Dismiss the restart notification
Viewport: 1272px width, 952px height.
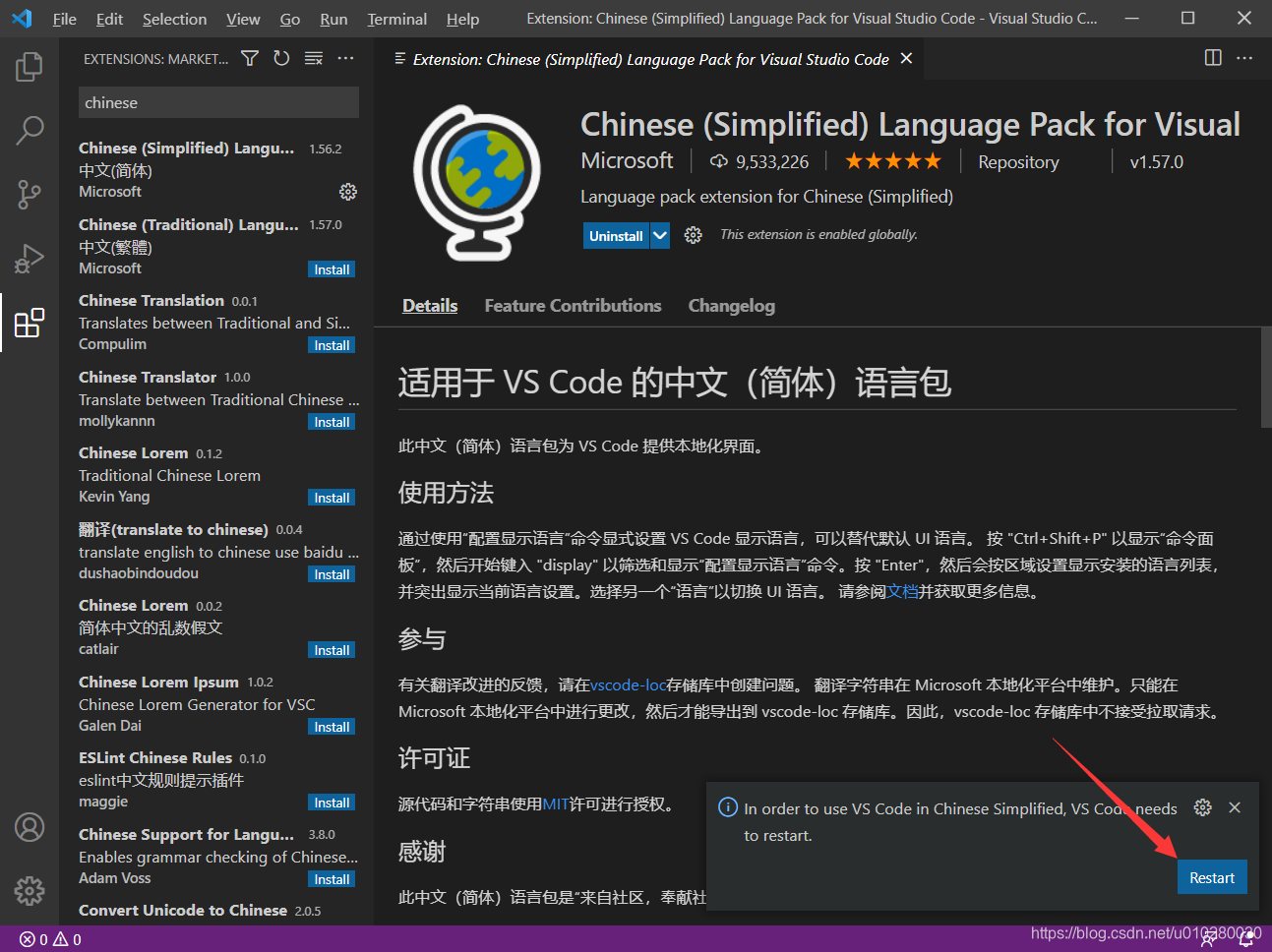[1235, 807]
